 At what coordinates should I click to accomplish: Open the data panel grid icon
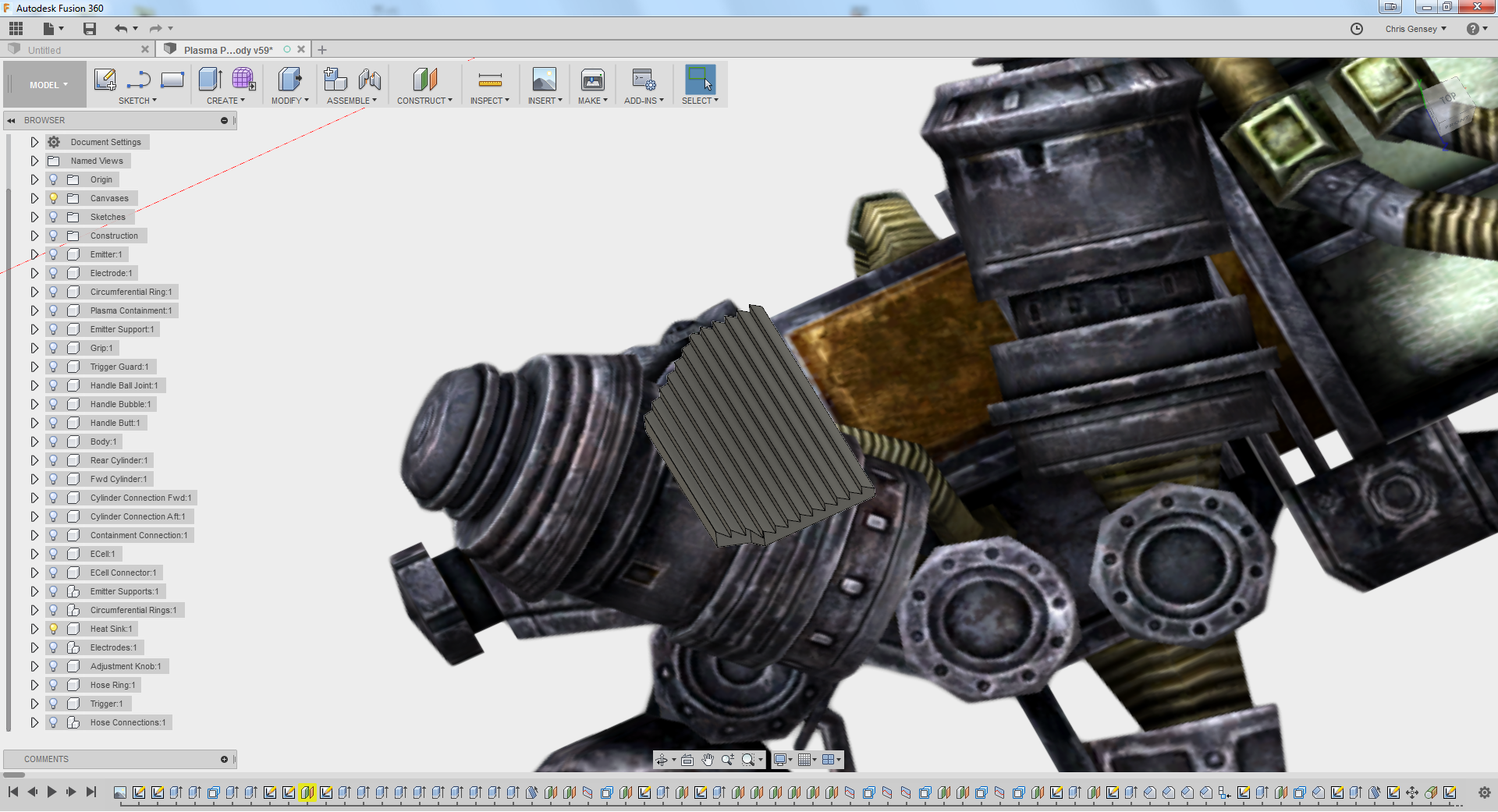coord(16,29)
